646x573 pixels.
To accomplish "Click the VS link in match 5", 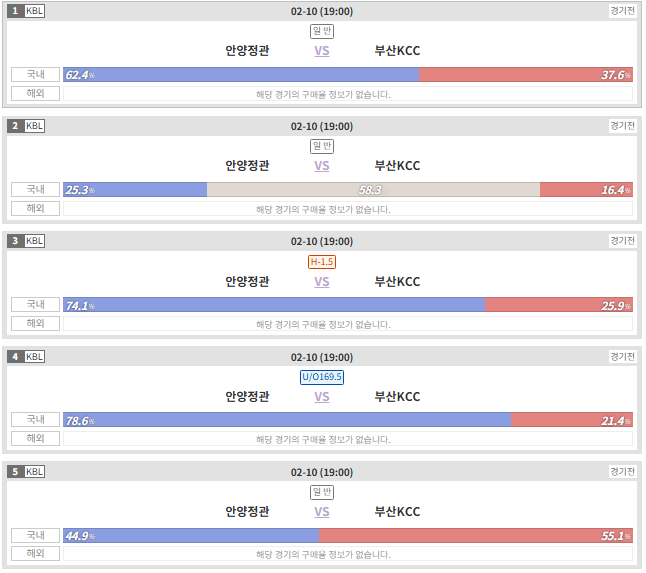I will (322, 512).
